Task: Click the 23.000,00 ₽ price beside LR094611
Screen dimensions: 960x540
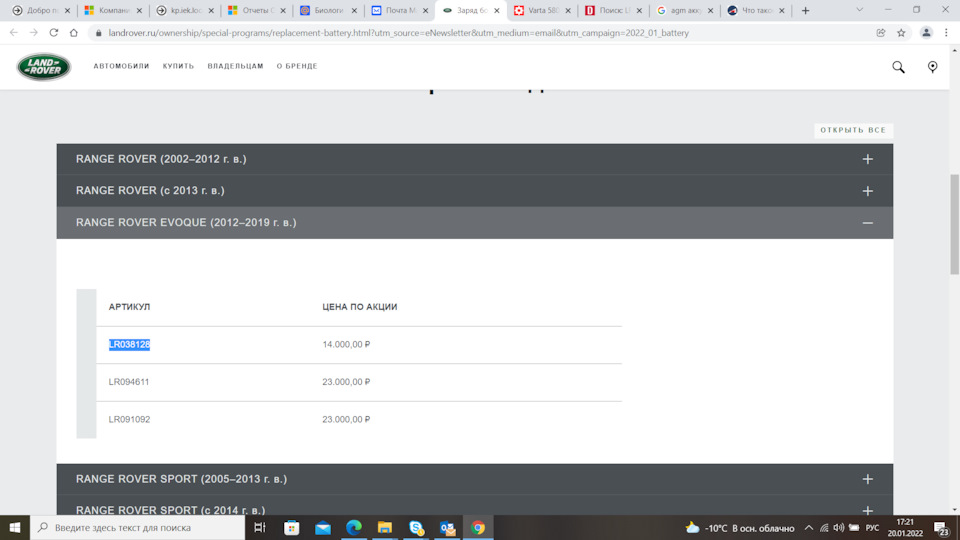Action: click(x=346, y=382)
